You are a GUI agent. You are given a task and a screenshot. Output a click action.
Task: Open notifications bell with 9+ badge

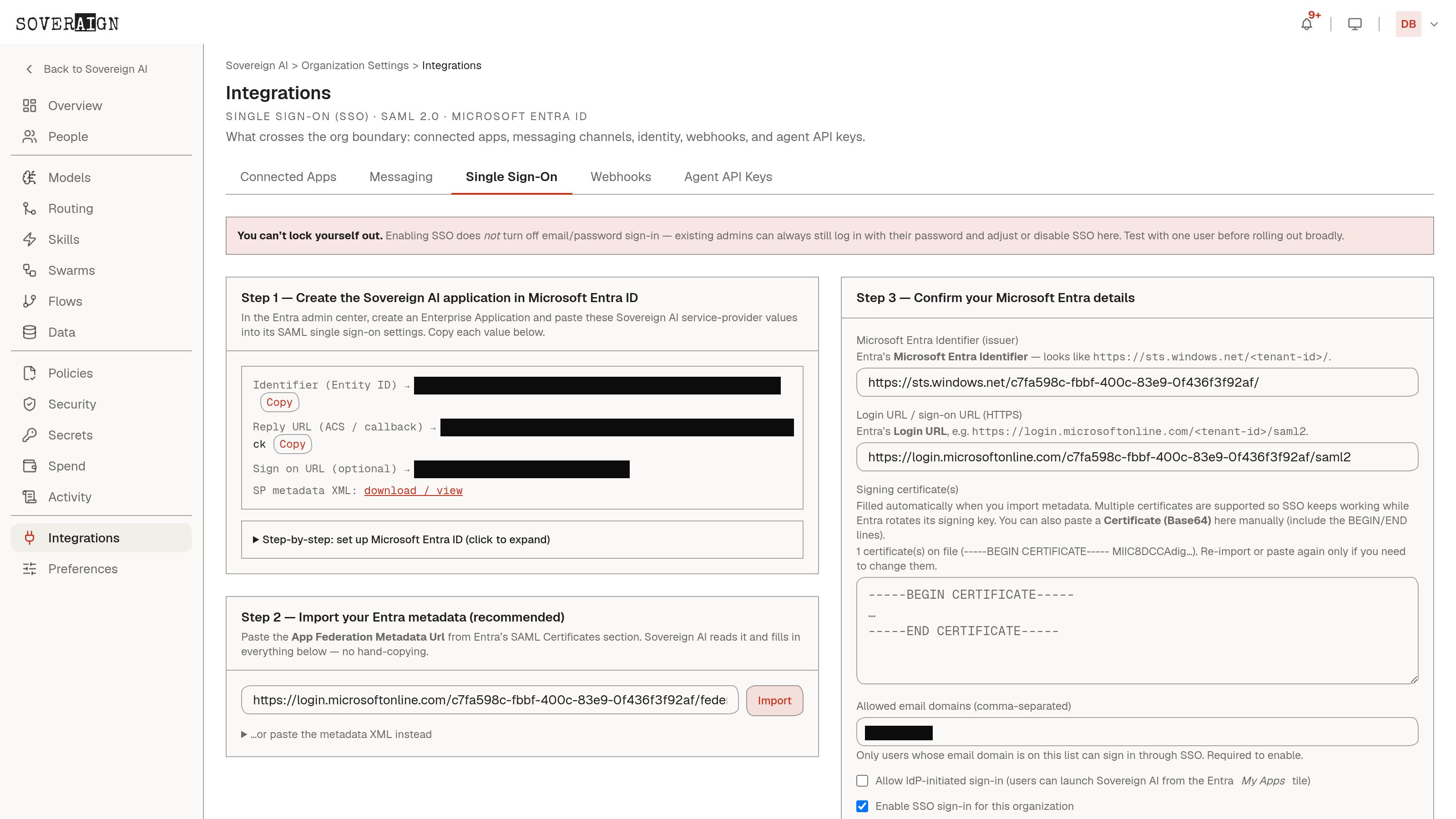pos(1307,24)
